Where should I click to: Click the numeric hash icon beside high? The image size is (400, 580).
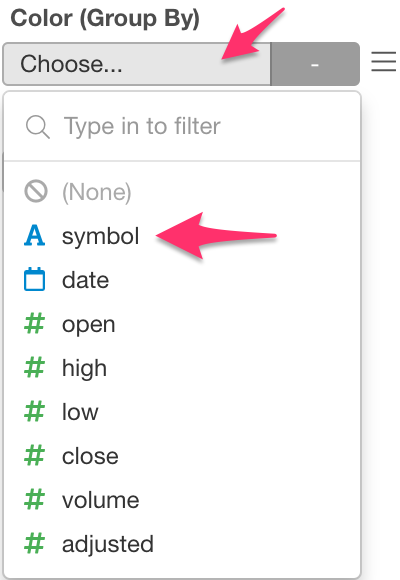click(34, 367)
